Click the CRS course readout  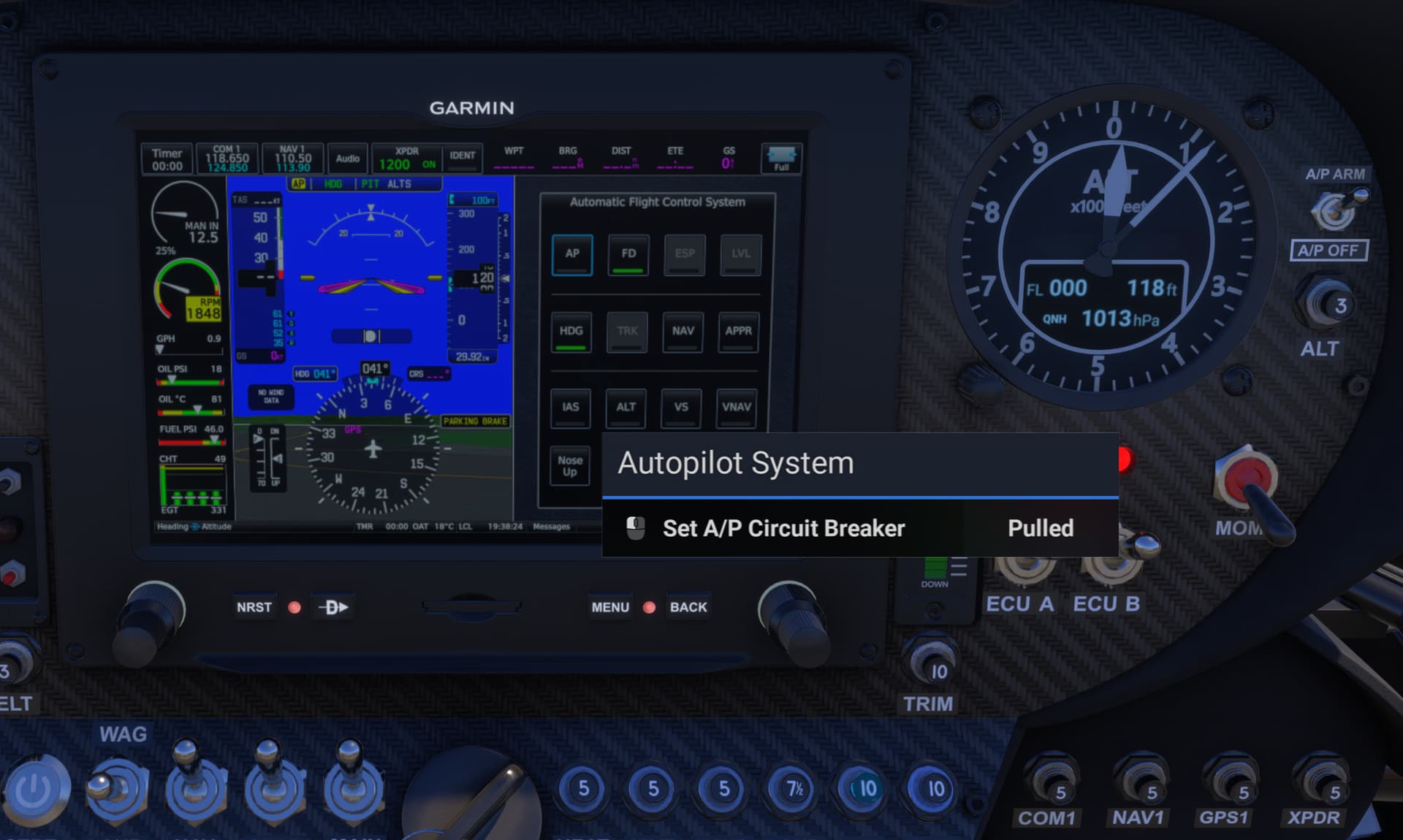pos(429,374)
